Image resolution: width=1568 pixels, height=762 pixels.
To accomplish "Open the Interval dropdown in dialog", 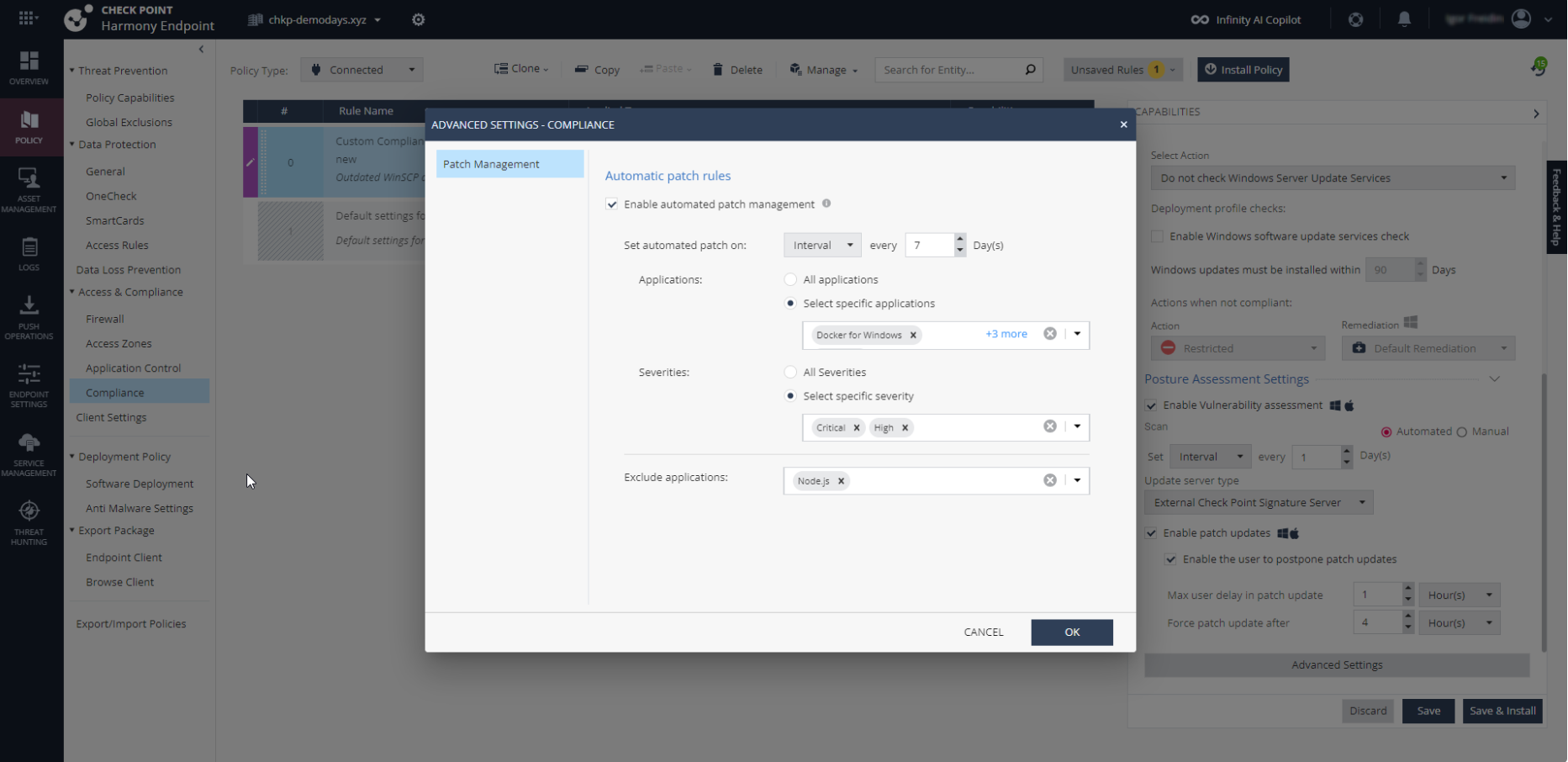I will [x=822, y=245].
